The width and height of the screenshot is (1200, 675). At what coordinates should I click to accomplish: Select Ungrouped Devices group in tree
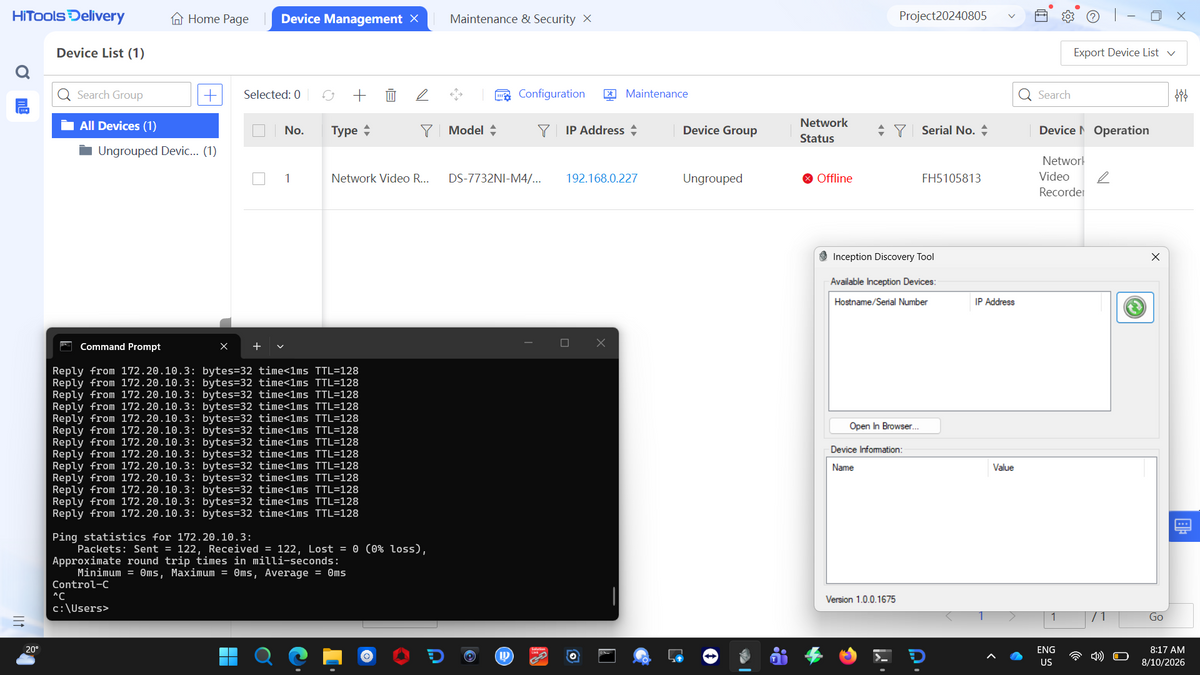(x=148, y=151)
